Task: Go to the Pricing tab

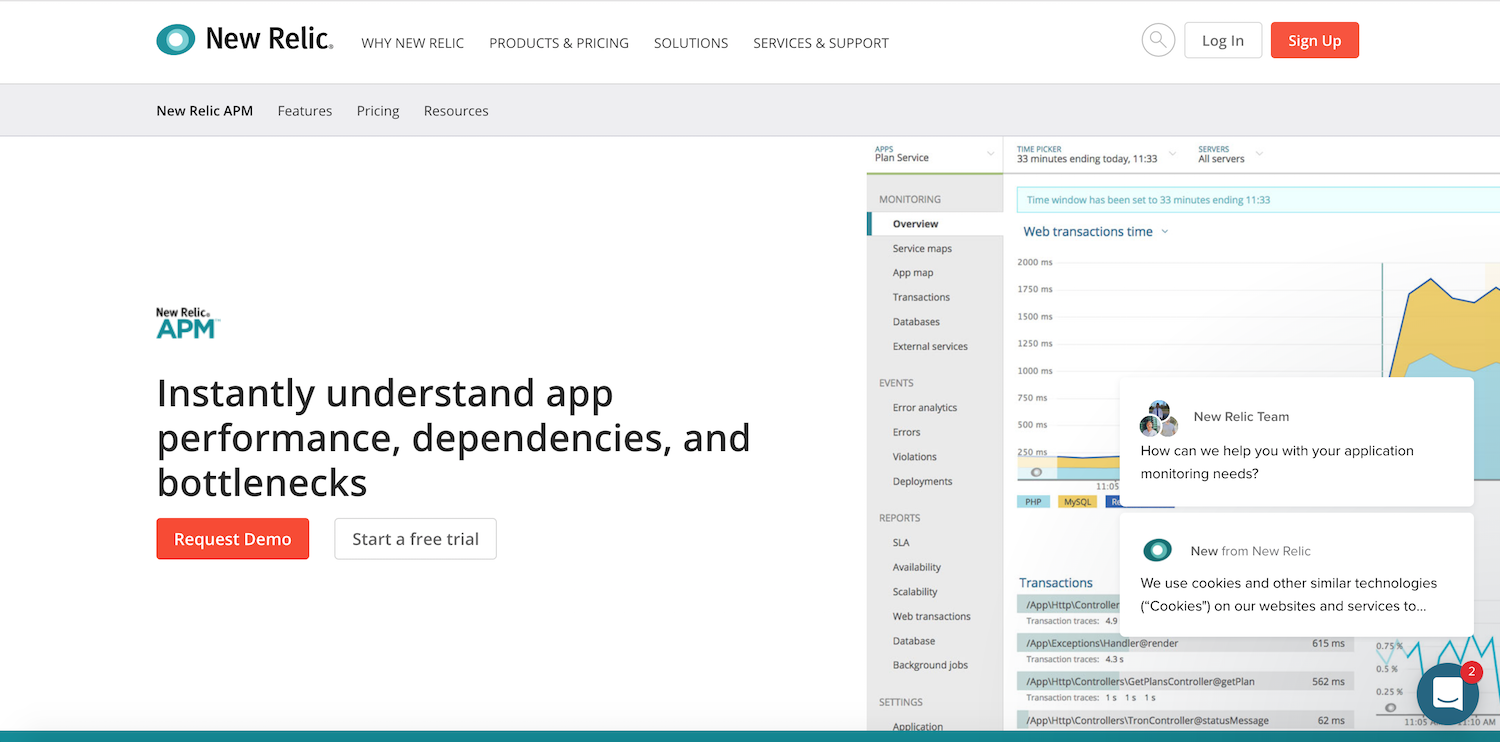Action: click(x=378, y=111)
